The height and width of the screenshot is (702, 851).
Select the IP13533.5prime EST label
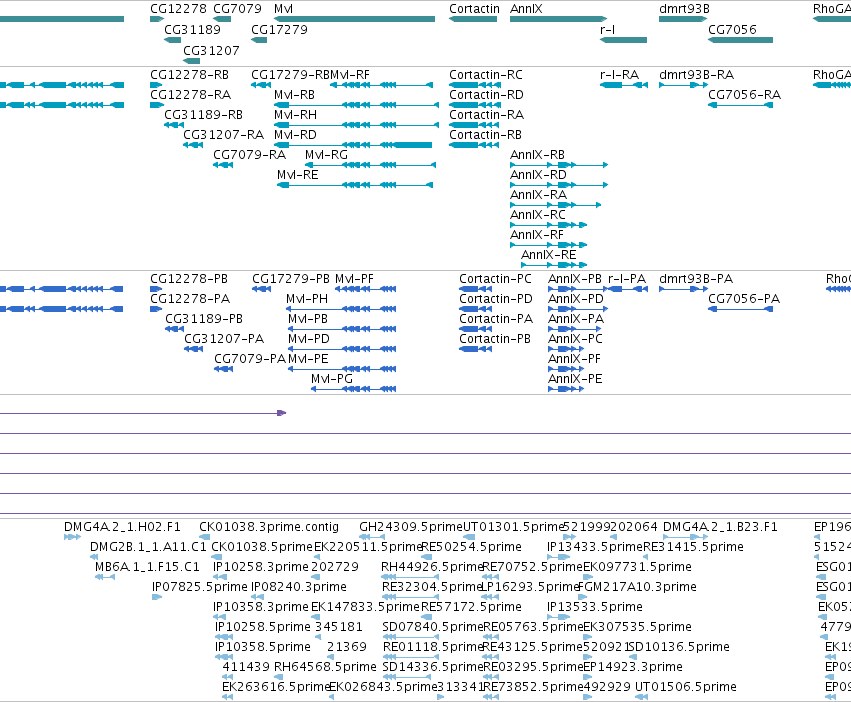point(595,607)
